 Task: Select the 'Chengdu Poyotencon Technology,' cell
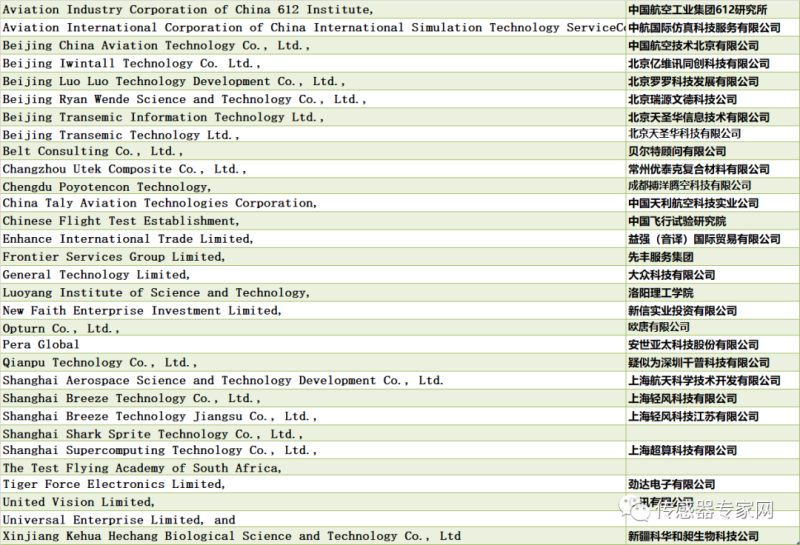pos(313,186)
